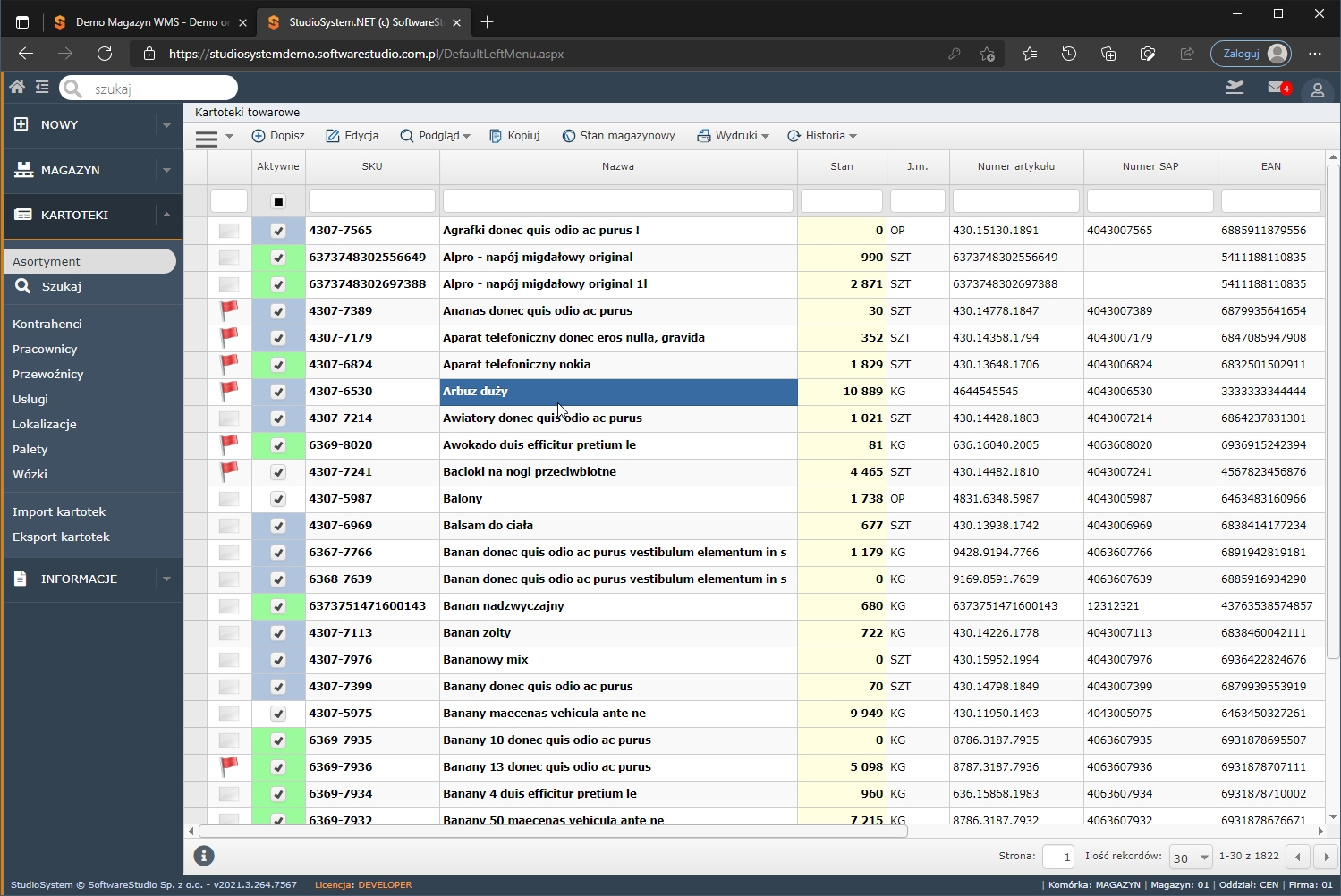Select Kontrahenci in the sidebar
The height and width of the screenshot is (896, 1341).
click(x=47, y=324)
